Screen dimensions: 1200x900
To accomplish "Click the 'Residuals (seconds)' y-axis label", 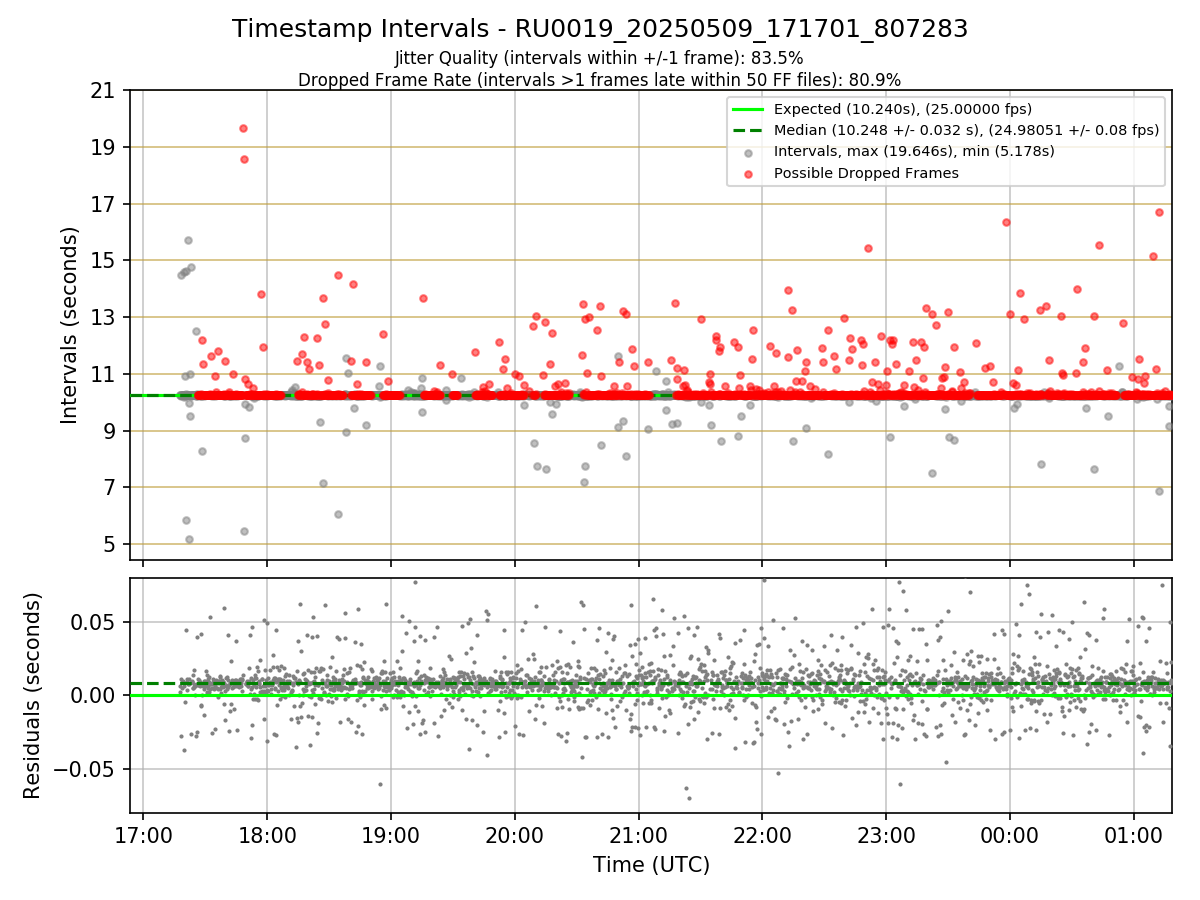I will coord(32,695).
